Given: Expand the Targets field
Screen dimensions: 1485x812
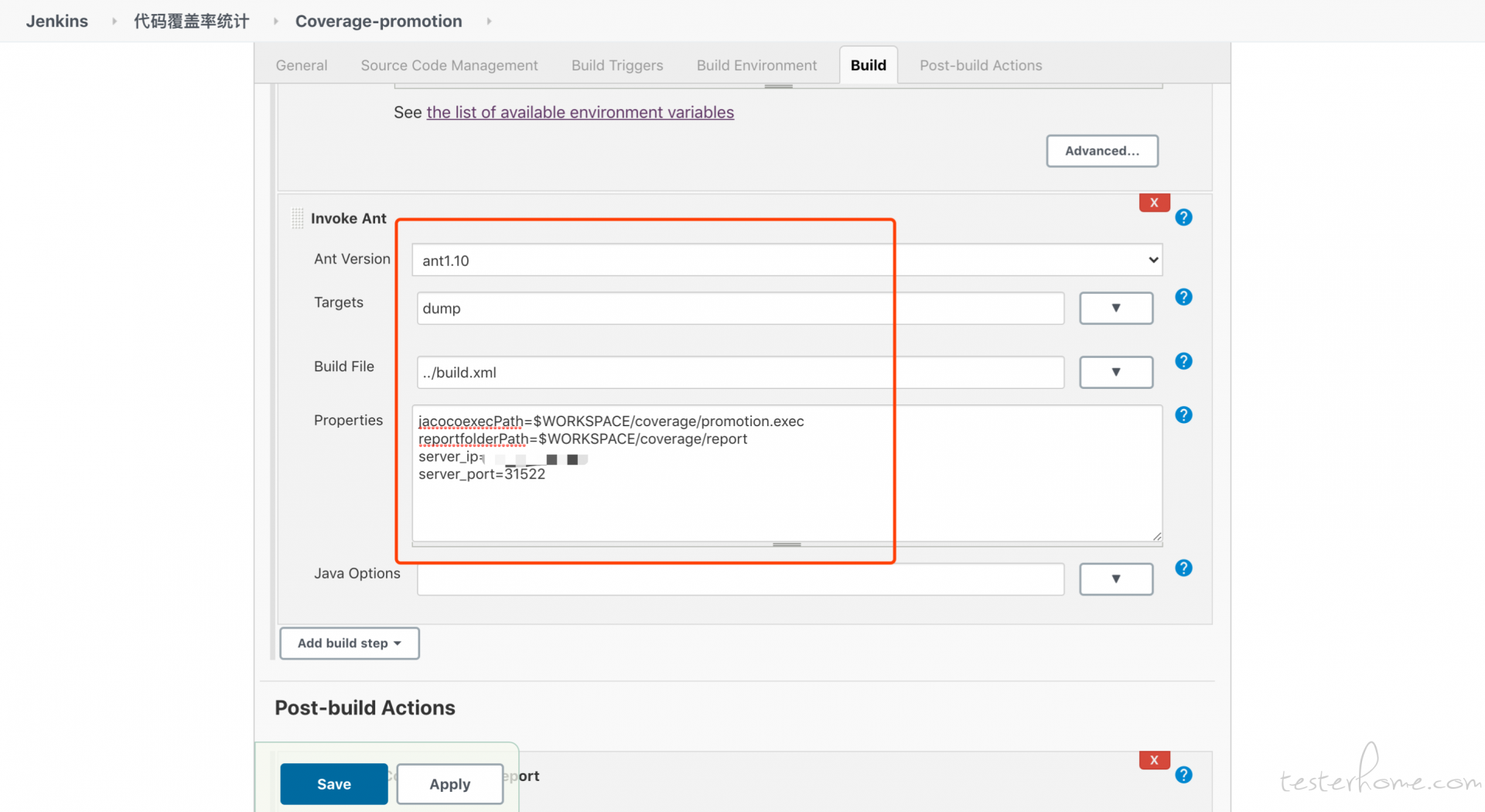Looking at the screenshot, I should coord(1116,308).
